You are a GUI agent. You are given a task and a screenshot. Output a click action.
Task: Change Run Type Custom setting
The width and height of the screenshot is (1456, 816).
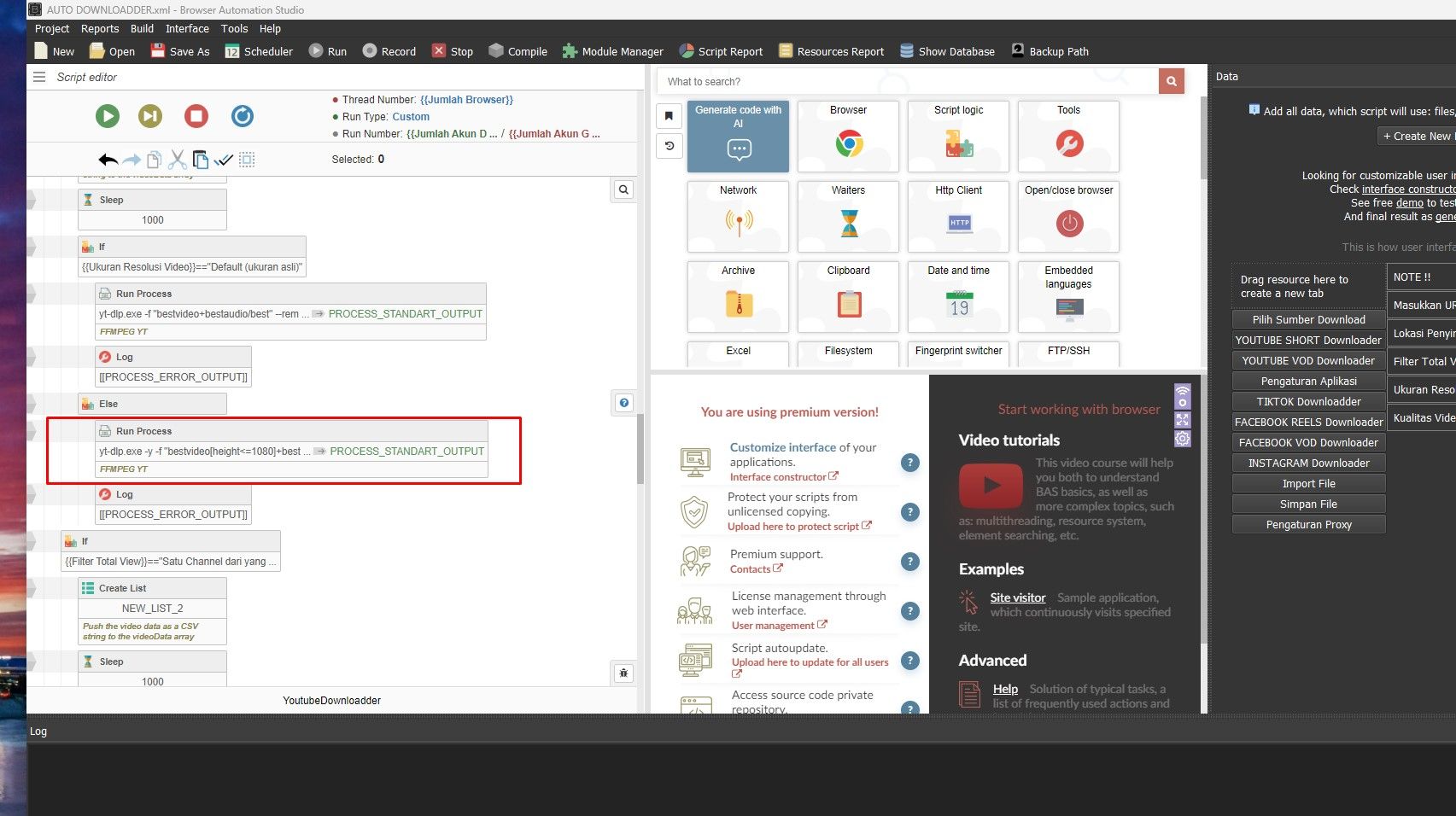411,117
